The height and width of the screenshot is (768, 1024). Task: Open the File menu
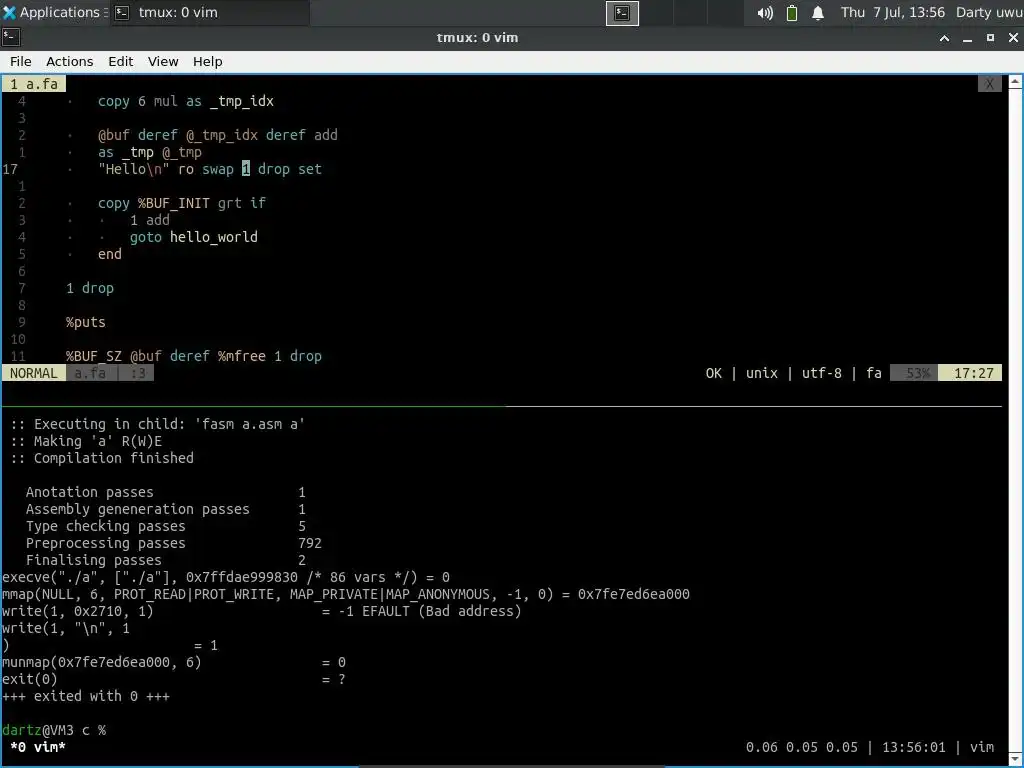tap(20, 61)
